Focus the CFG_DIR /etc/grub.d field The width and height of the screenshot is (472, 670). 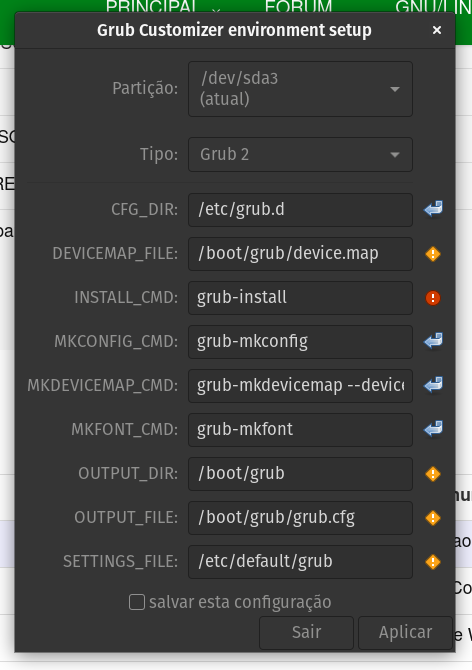point(300,210)
